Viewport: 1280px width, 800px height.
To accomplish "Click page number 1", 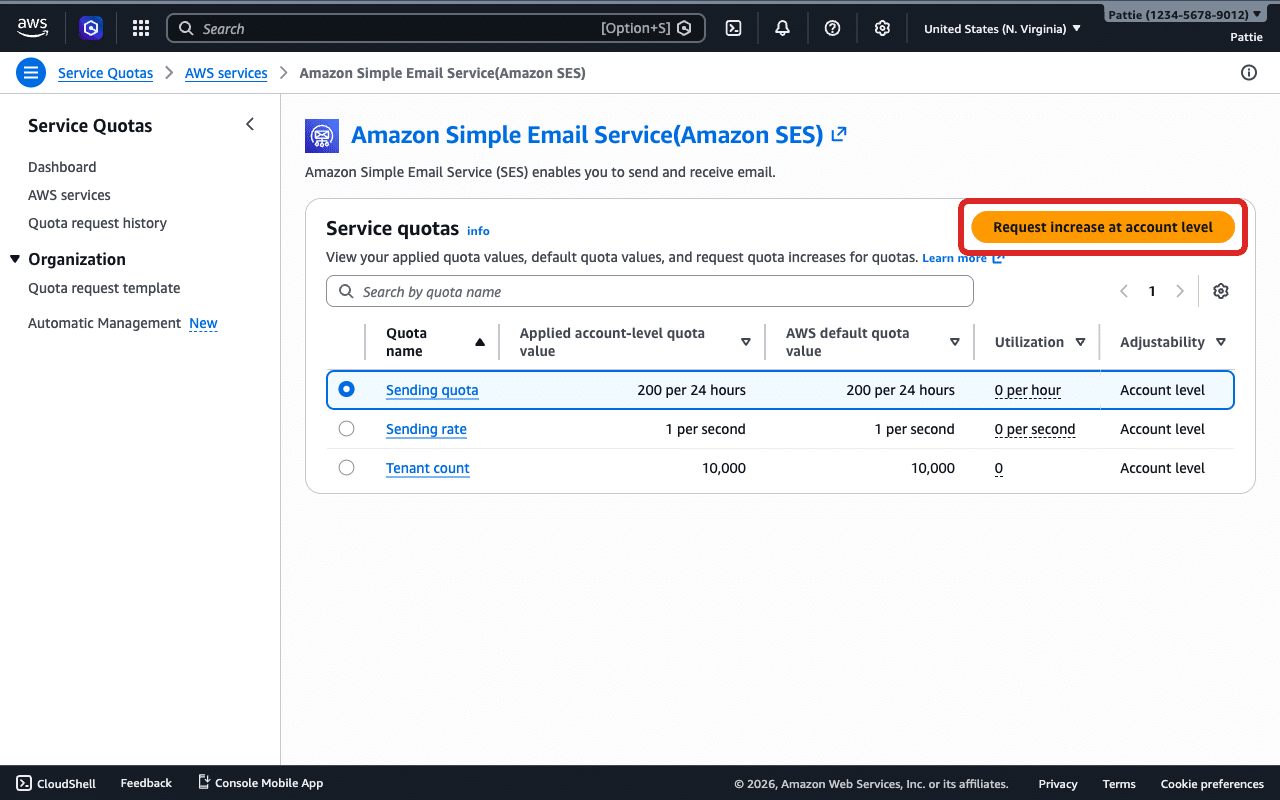I will pos(1152,291).
